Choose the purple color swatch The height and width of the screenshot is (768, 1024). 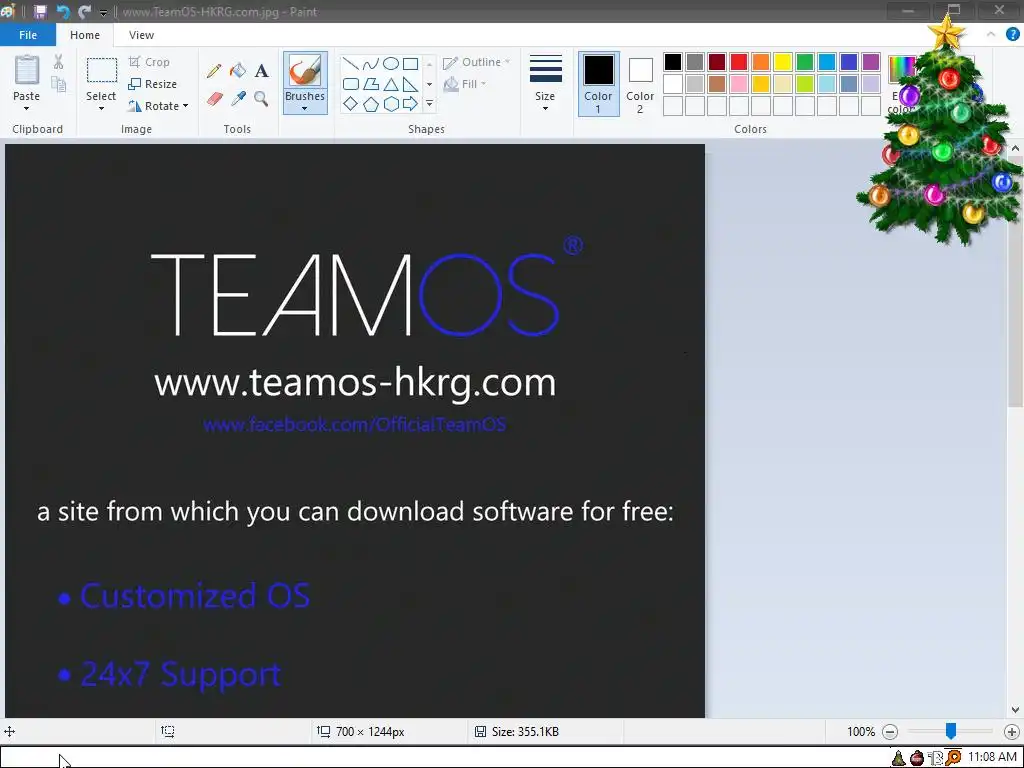click(871, 62)
